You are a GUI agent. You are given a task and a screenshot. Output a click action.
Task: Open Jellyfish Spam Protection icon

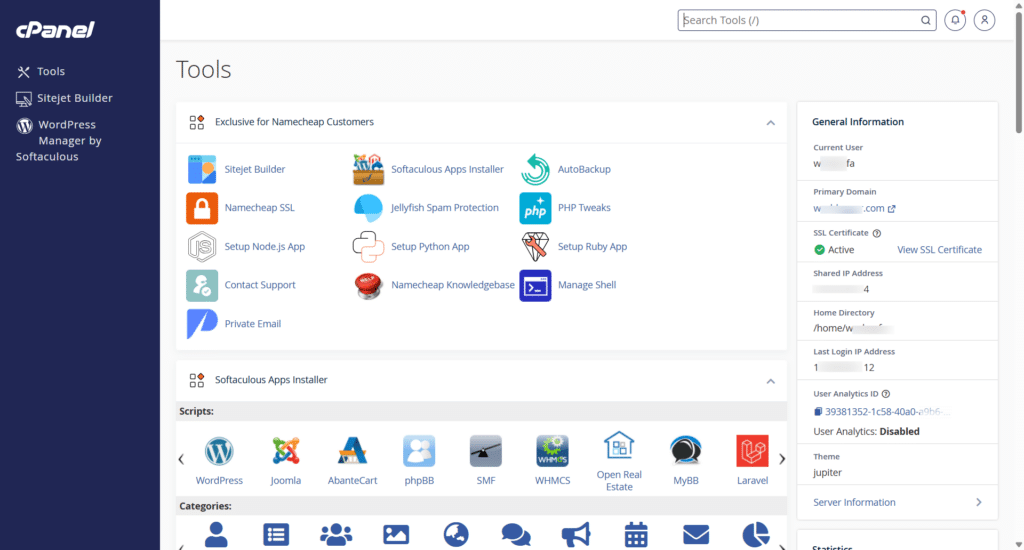click(368, 208)
